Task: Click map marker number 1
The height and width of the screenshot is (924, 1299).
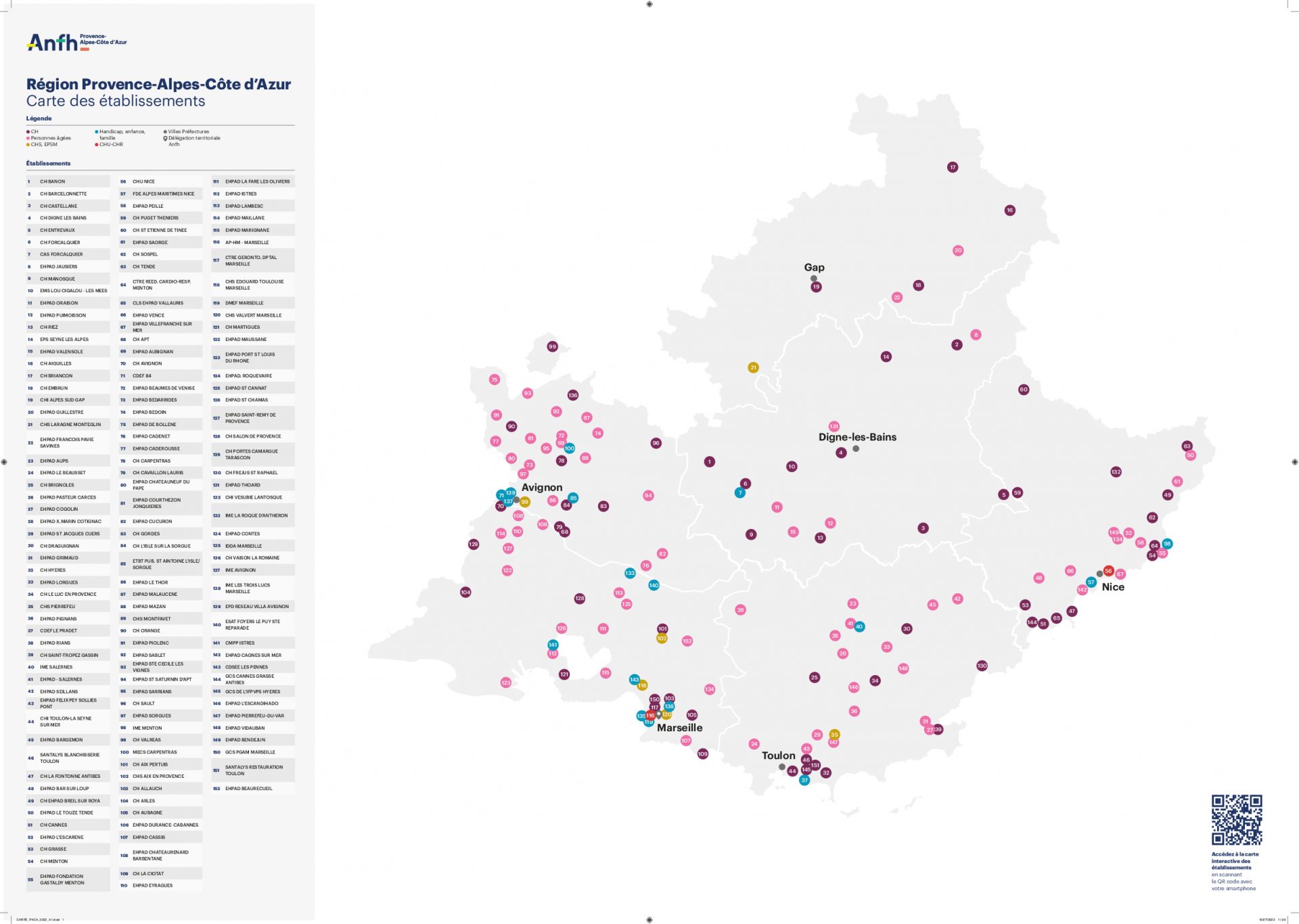Action: click(709, 462)
